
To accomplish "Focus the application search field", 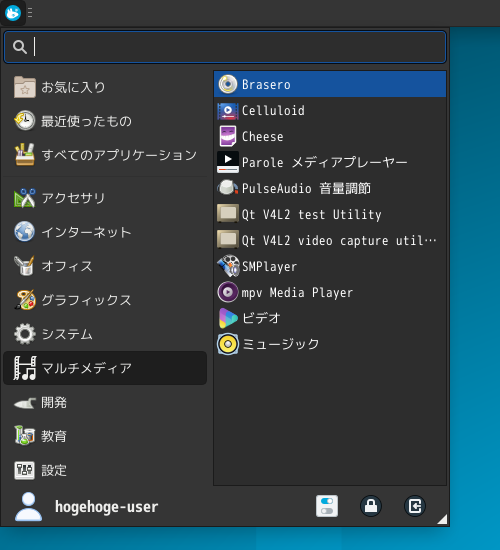I will coord(225,47).
